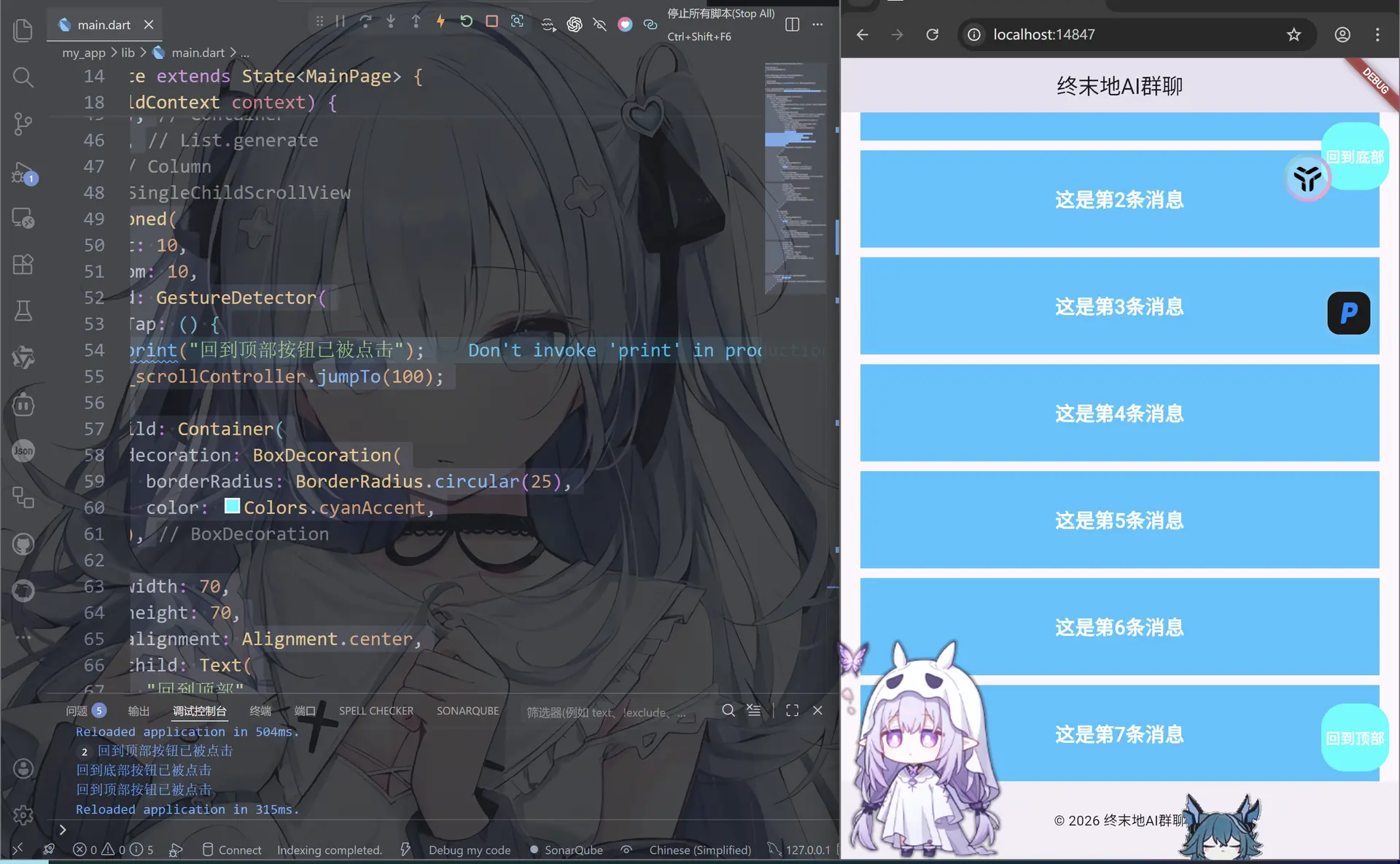This screenshot has width=1400, height=864.
Task: Open the browser three-dot menu
Action: pos(1377,34)
